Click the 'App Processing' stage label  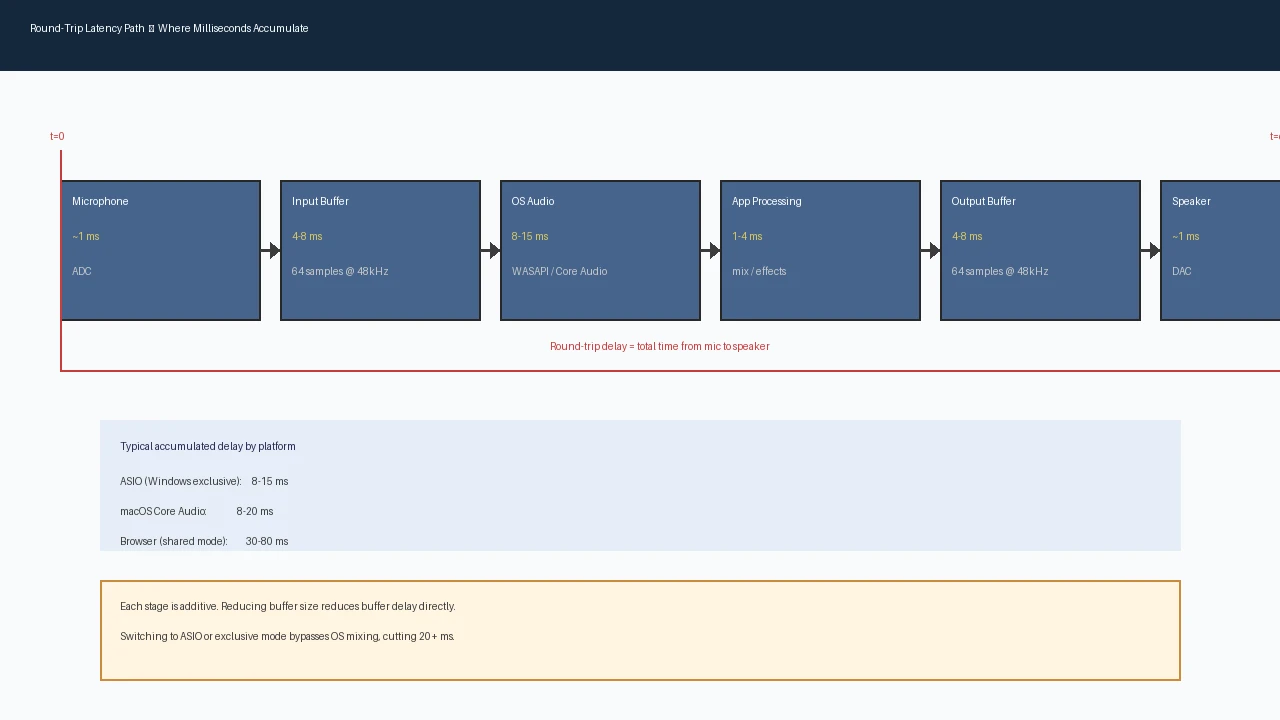pyautogui.click(x=767, y=201)
